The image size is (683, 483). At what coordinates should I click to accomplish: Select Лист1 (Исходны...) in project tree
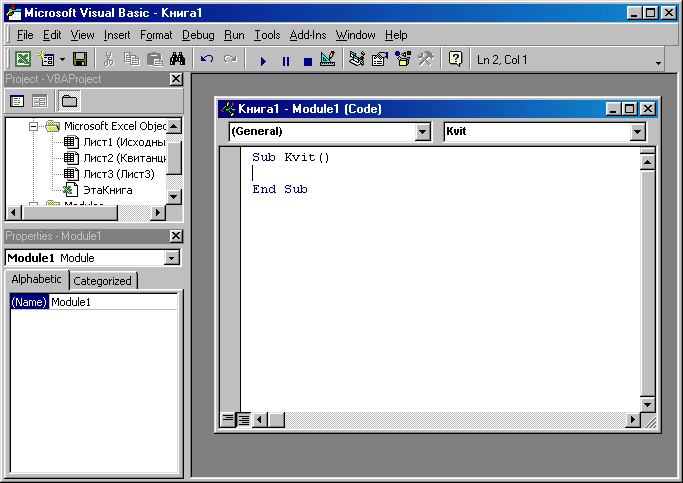124,142
